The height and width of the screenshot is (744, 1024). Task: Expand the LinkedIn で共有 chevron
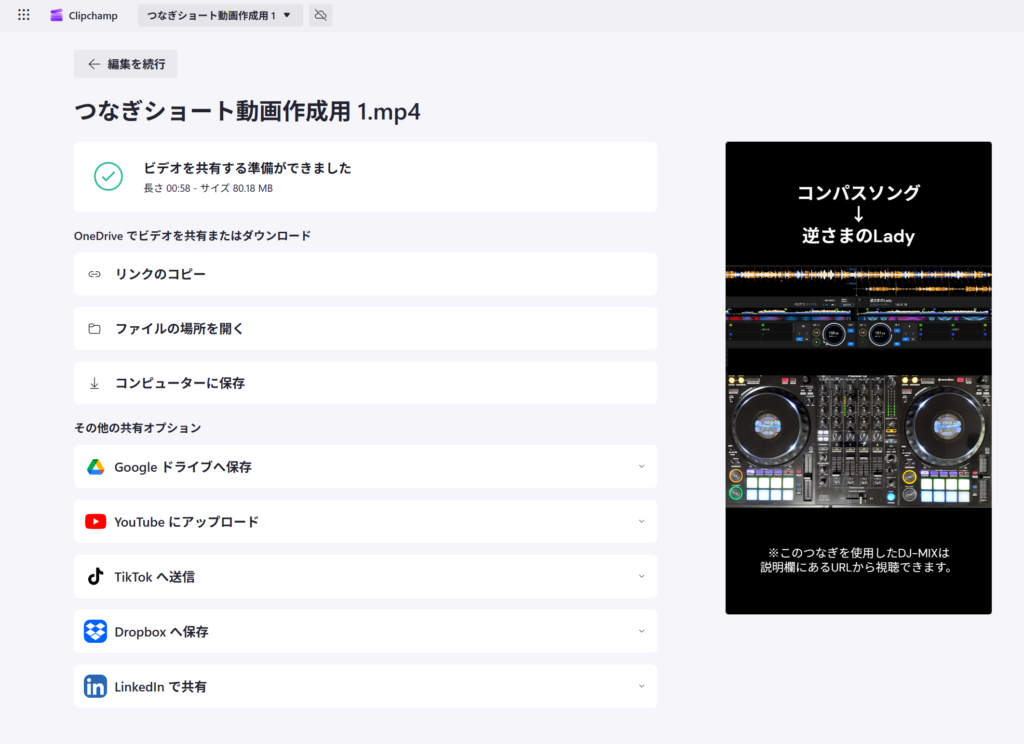click(641, 687)
